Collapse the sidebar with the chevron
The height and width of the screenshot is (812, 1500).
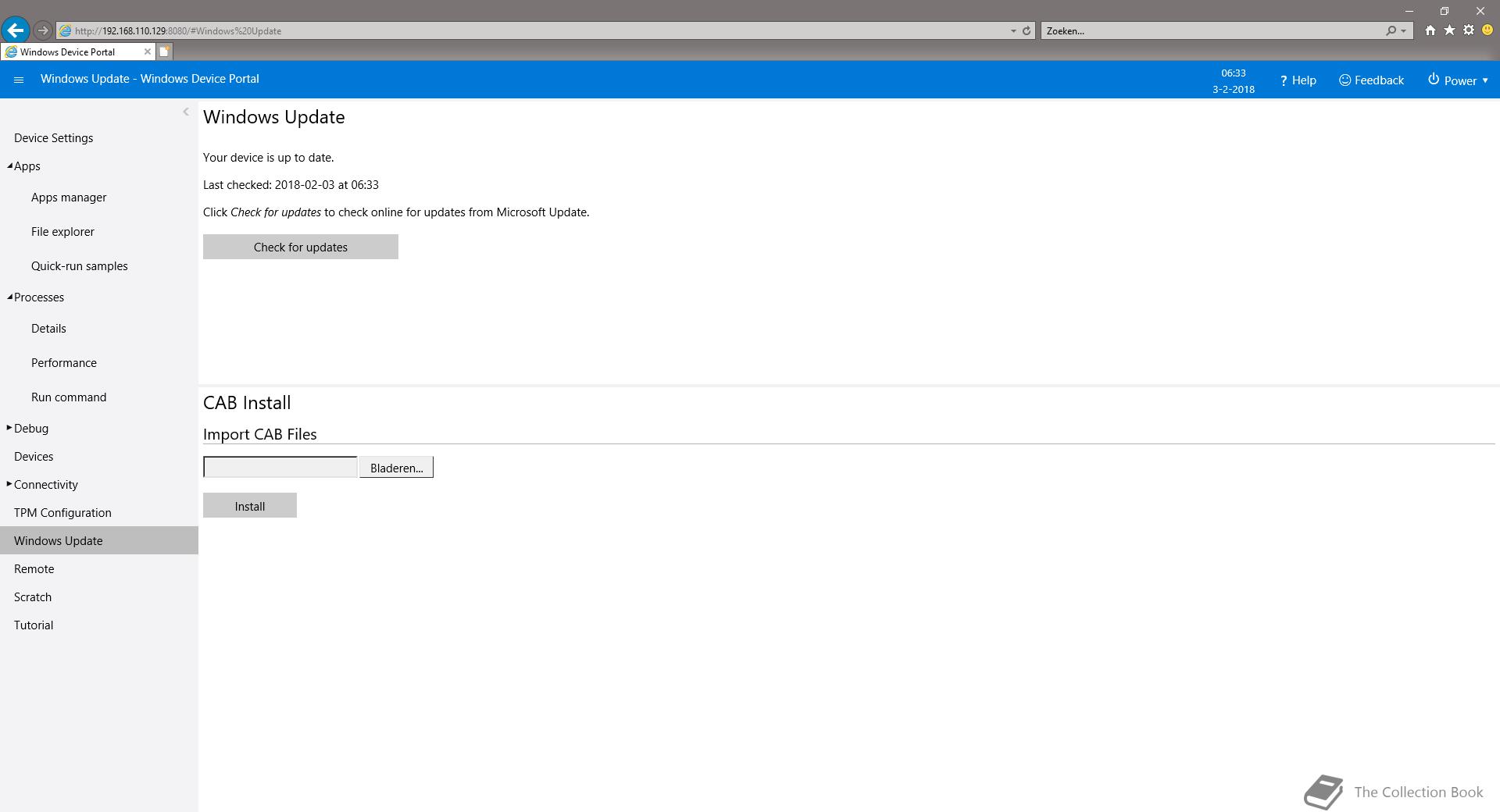pyautogui.click(x=186, y=112)
